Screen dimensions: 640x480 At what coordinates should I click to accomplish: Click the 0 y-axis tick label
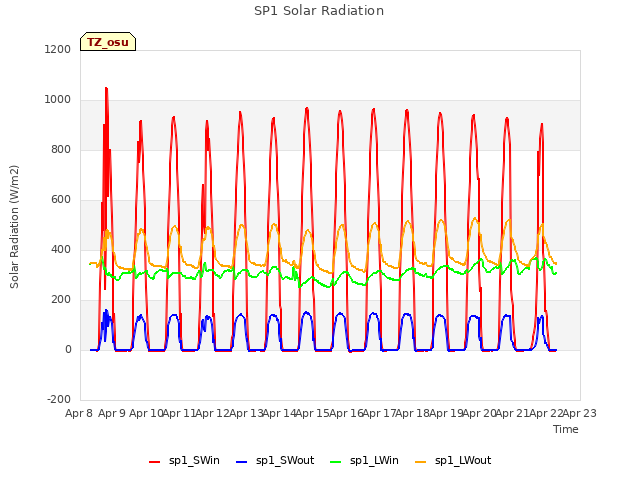pyautogui.click(x=68, y=349)
